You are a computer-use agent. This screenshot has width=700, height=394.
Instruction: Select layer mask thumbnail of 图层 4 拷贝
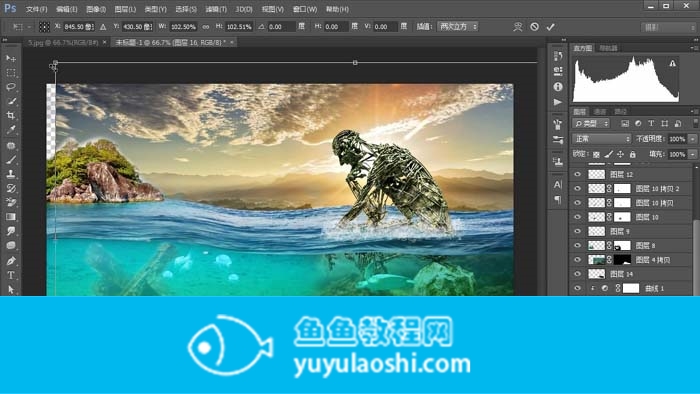coord(622,259)
